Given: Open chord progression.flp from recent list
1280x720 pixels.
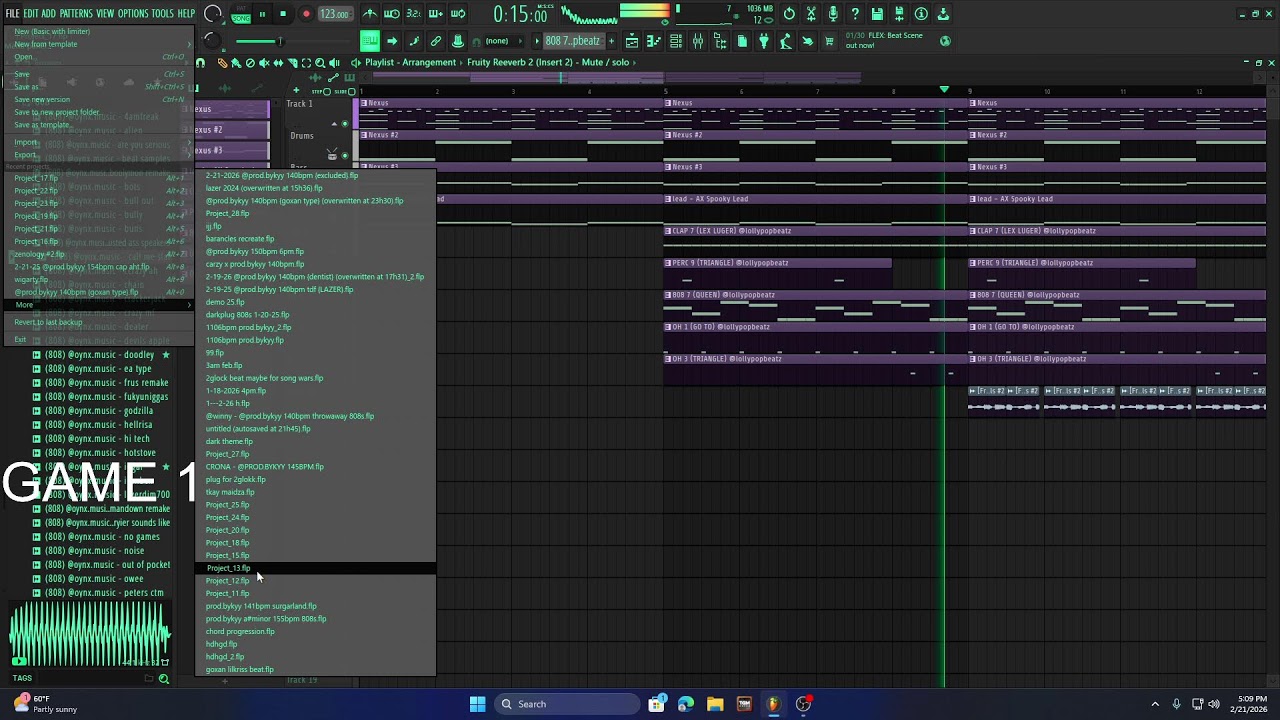Looking at the screenshot, I should coord(316,631).
